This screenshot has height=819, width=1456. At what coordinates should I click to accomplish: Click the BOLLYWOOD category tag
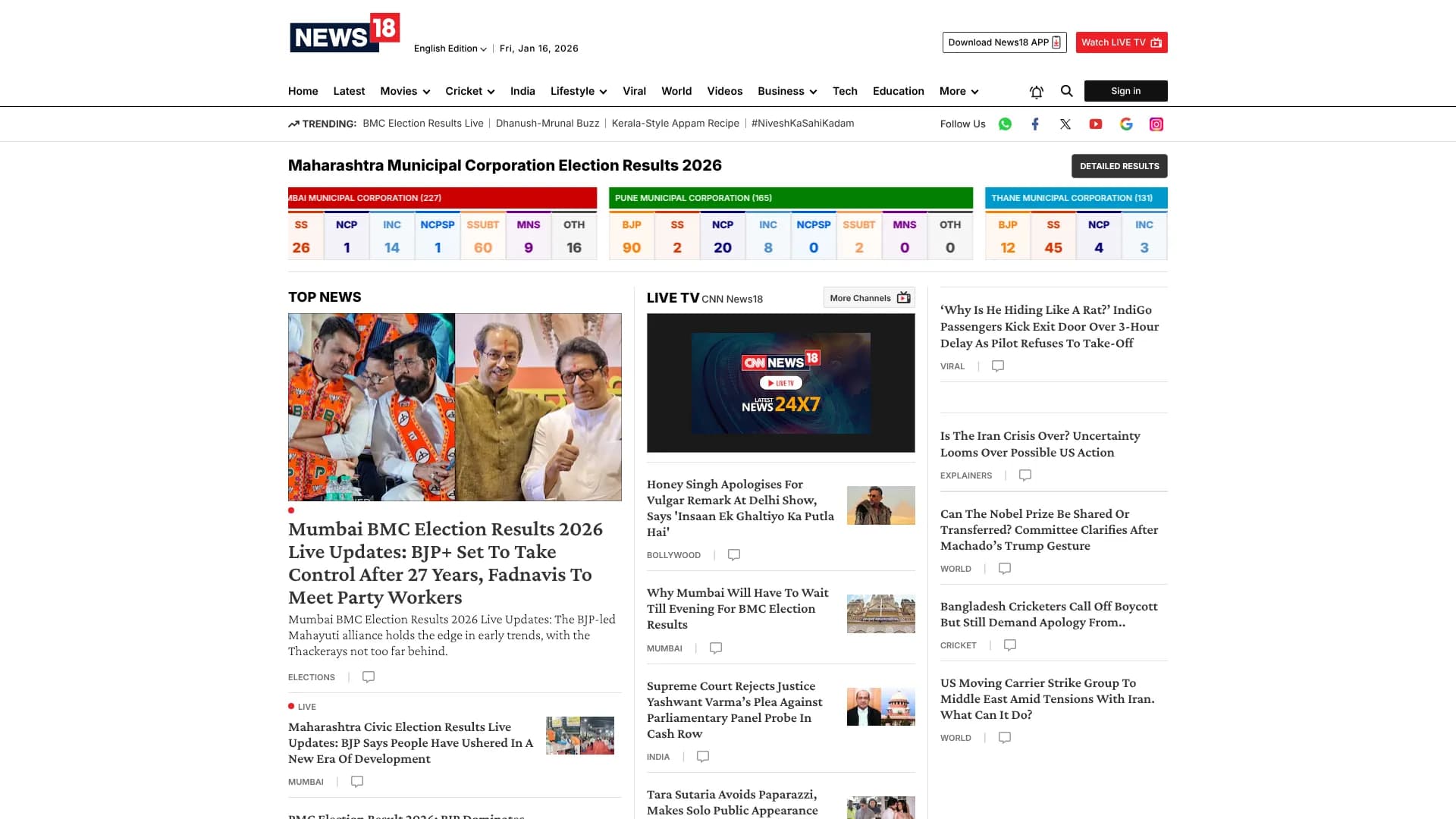coord(673,555)
